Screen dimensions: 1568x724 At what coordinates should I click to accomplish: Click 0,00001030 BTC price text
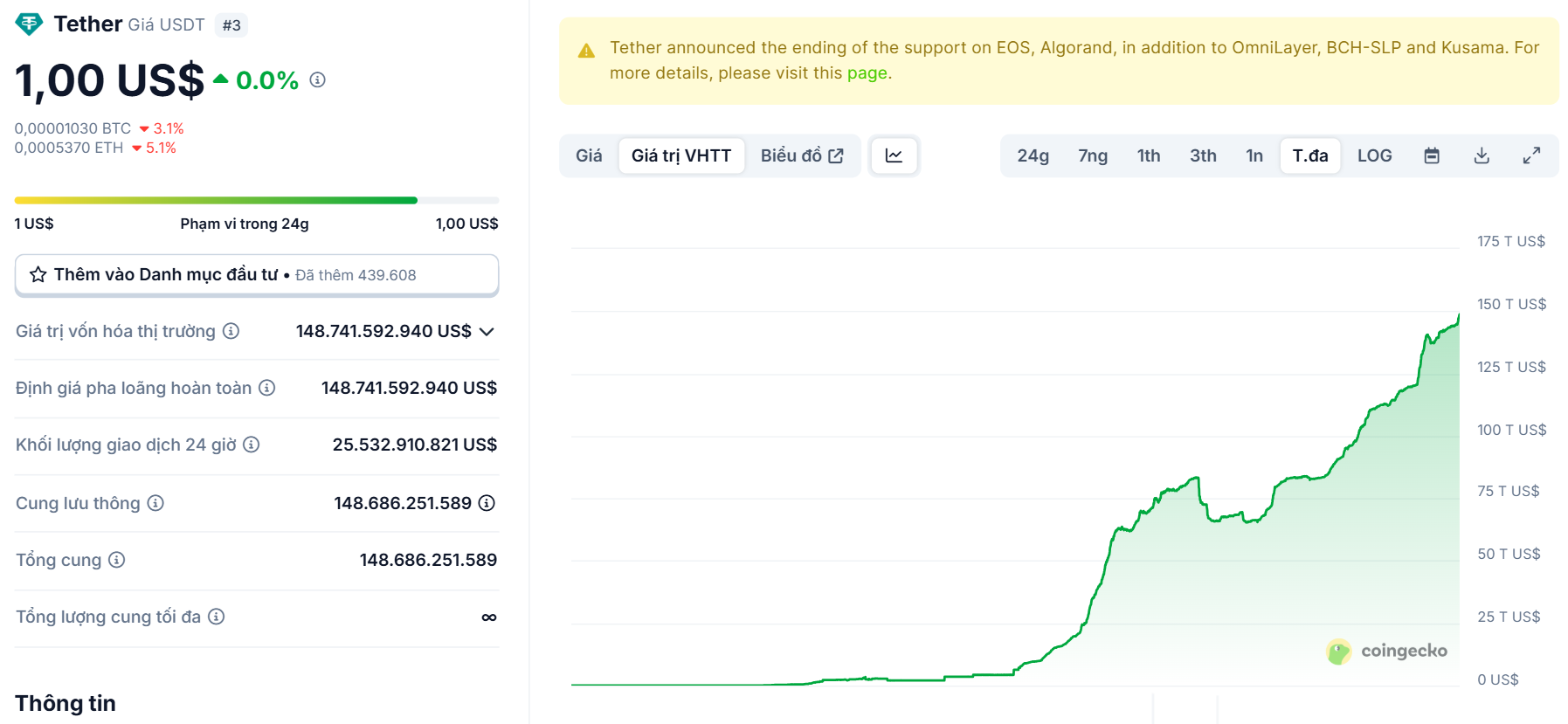pos(73,128)
